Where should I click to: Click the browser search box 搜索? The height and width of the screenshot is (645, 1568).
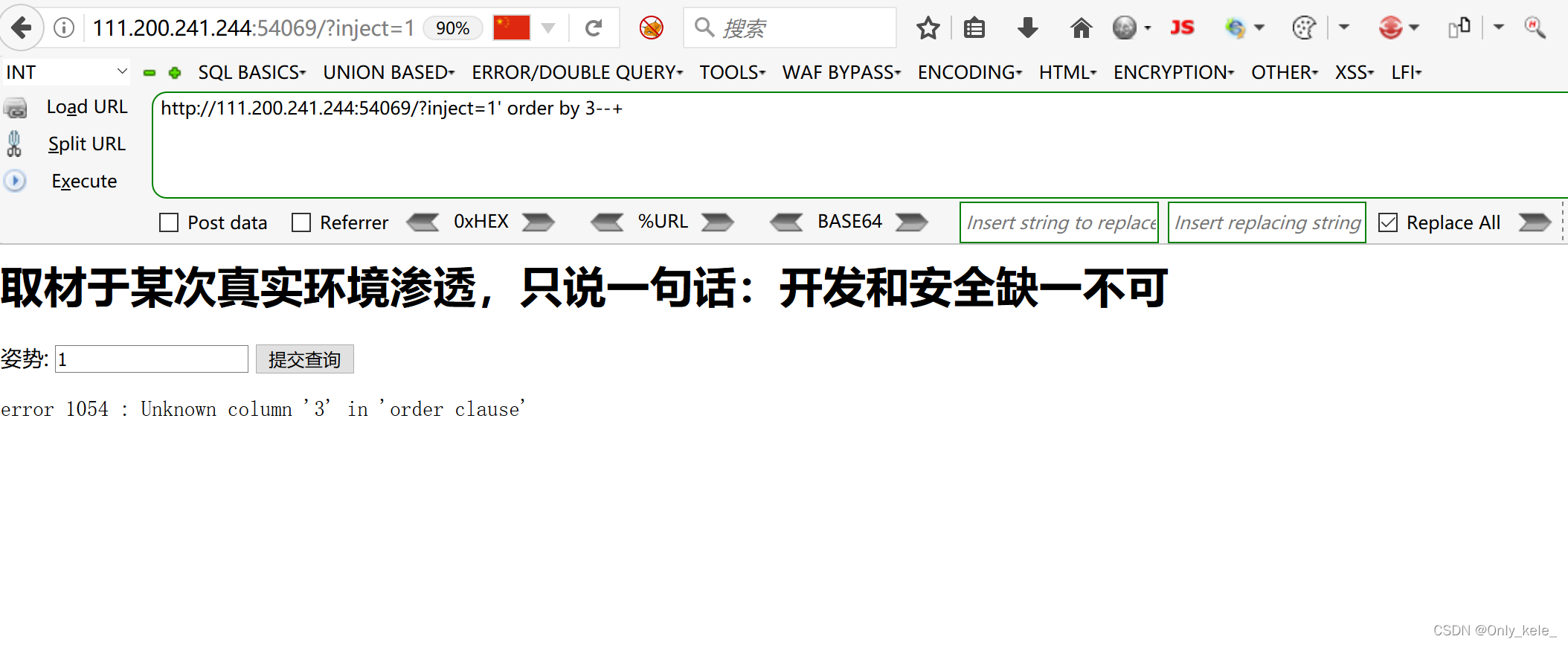click(x=790, y=28)
